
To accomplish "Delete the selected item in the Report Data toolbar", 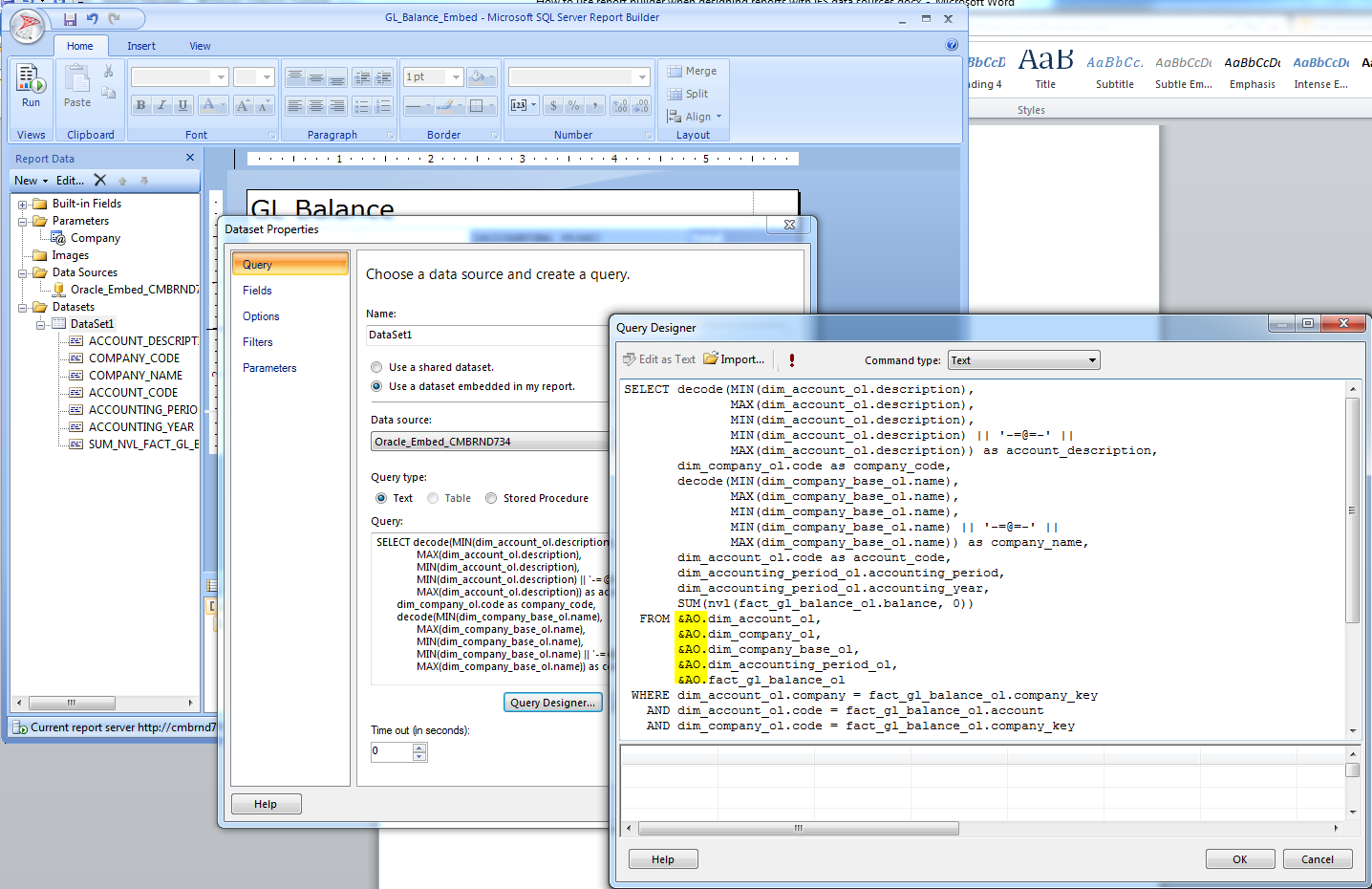I will coord(100,180).
